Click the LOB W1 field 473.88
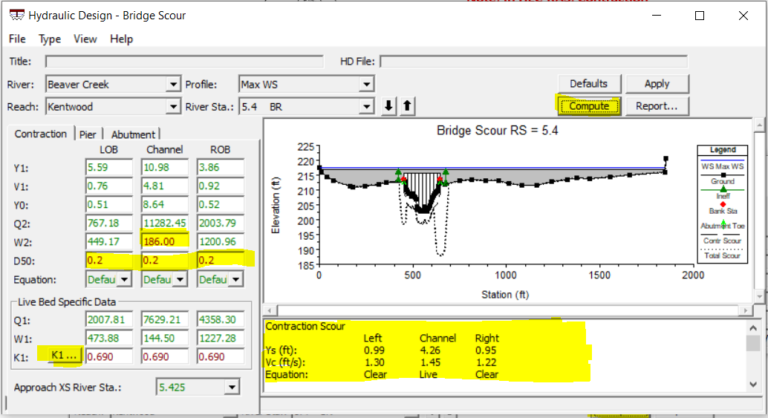 coord(109,338)
